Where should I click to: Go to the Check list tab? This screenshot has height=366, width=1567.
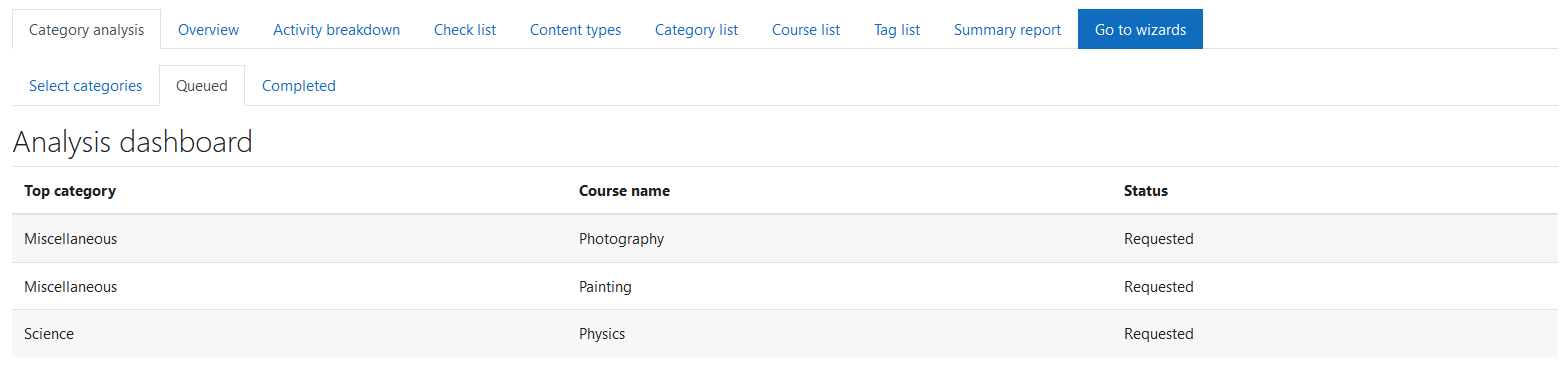465,30
